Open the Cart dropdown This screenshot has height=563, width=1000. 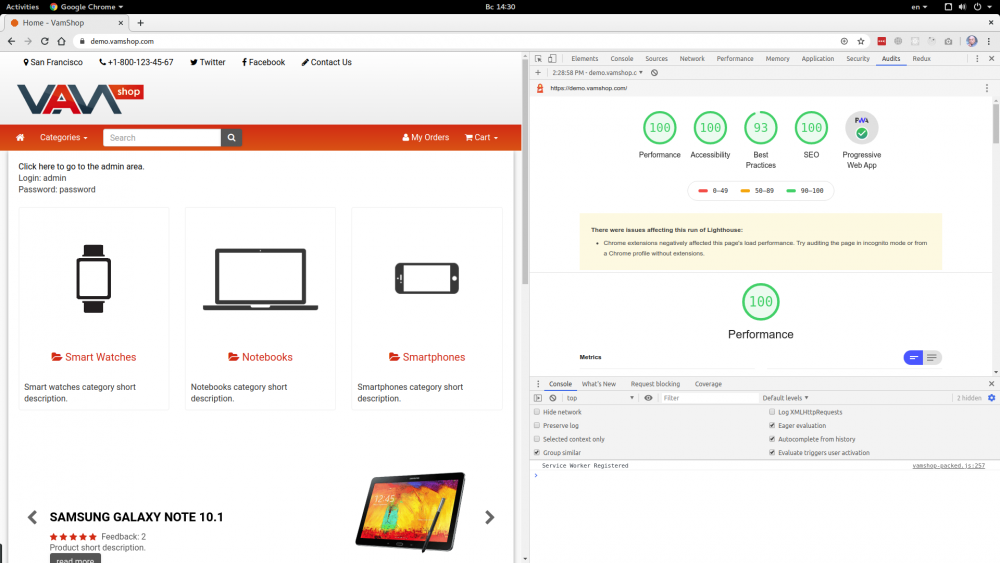(x=482, y=137)
